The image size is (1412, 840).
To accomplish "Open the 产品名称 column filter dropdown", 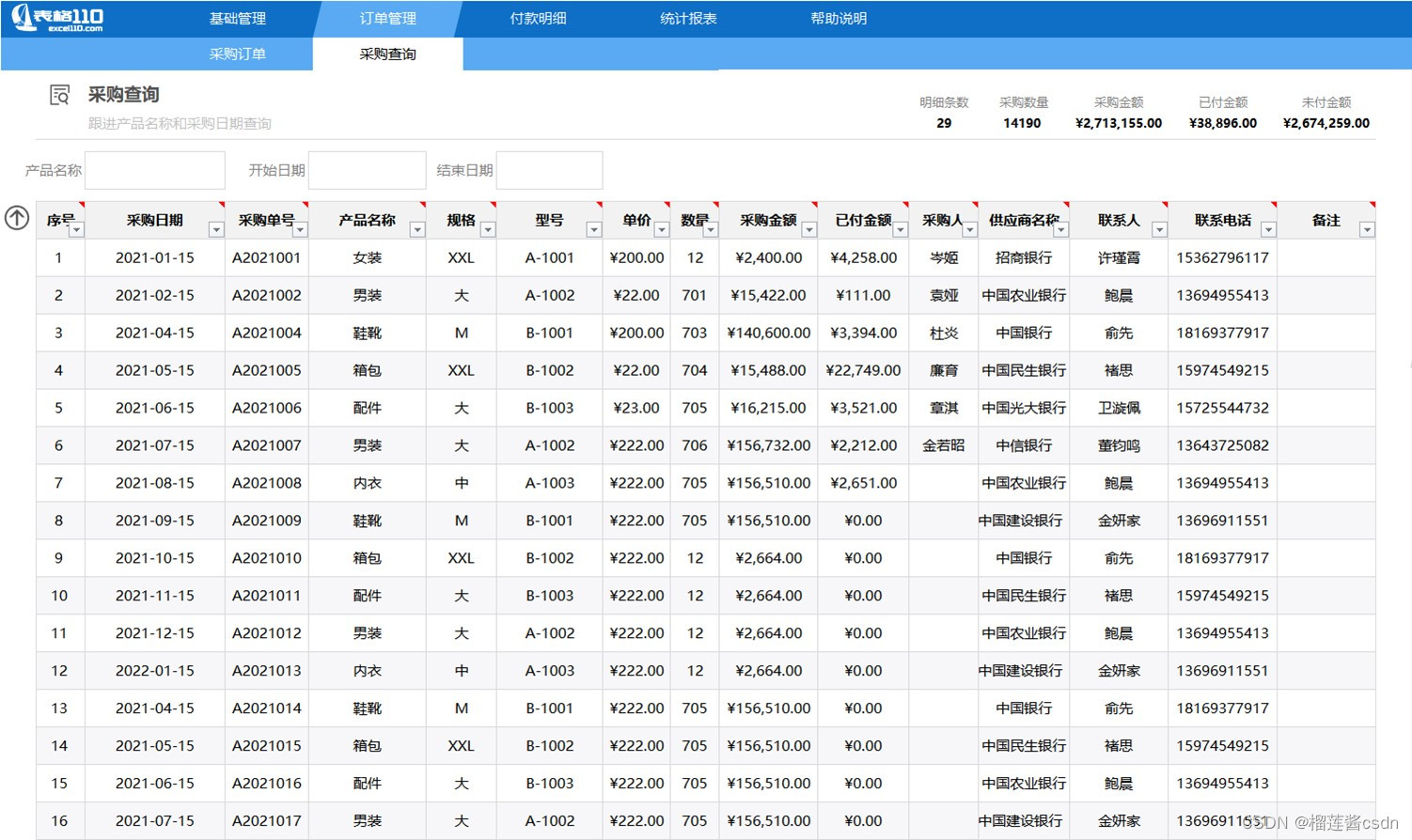I will 417,229.
